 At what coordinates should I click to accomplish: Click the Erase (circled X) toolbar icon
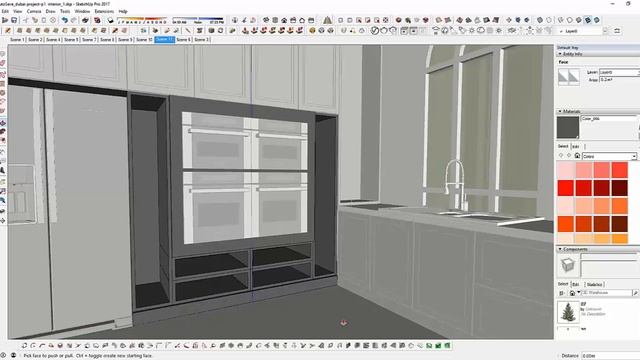(53, 20)
